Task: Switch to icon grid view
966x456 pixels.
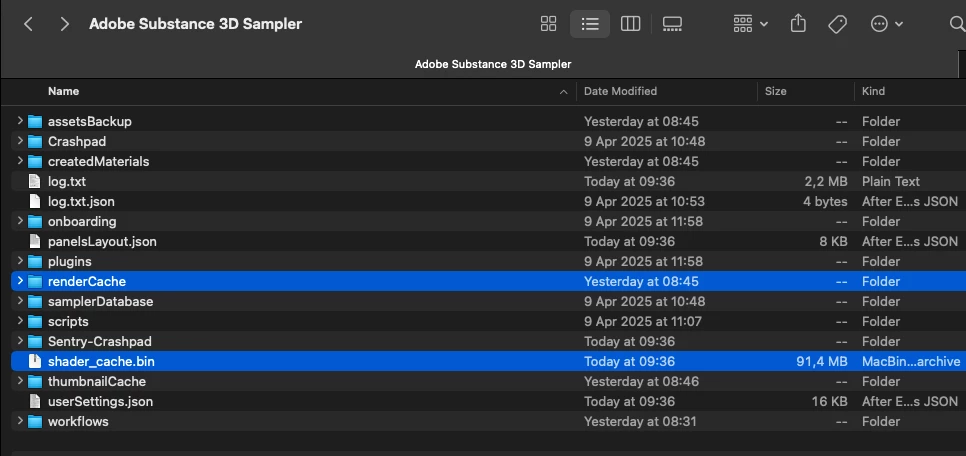Action: point(548,24)
